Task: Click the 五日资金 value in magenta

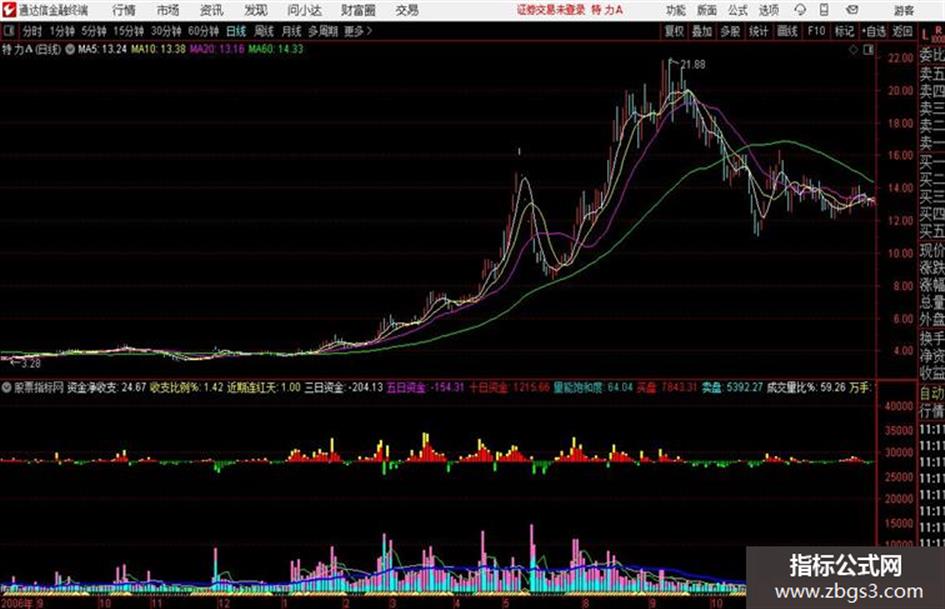Action: pyautogui.click(x=425, y=387)
